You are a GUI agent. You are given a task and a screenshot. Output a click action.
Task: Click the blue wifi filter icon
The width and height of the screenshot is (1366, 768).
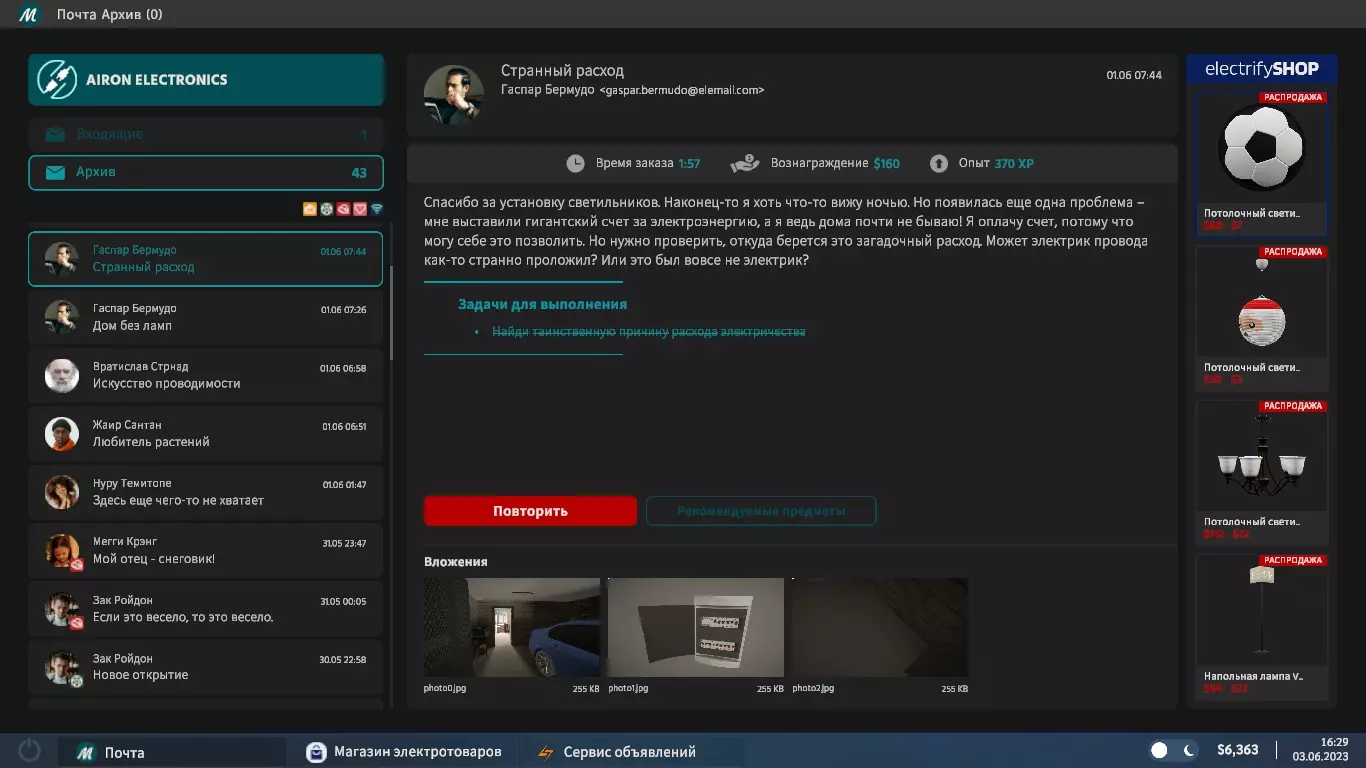(377, 209)
